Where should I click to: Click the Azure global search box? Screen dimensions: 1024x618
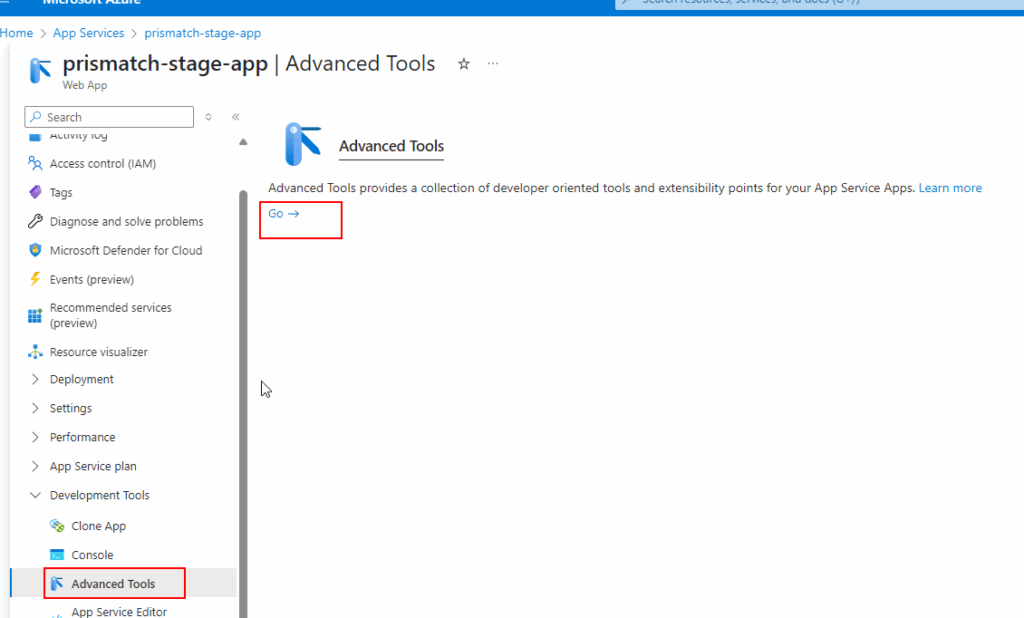819,4
